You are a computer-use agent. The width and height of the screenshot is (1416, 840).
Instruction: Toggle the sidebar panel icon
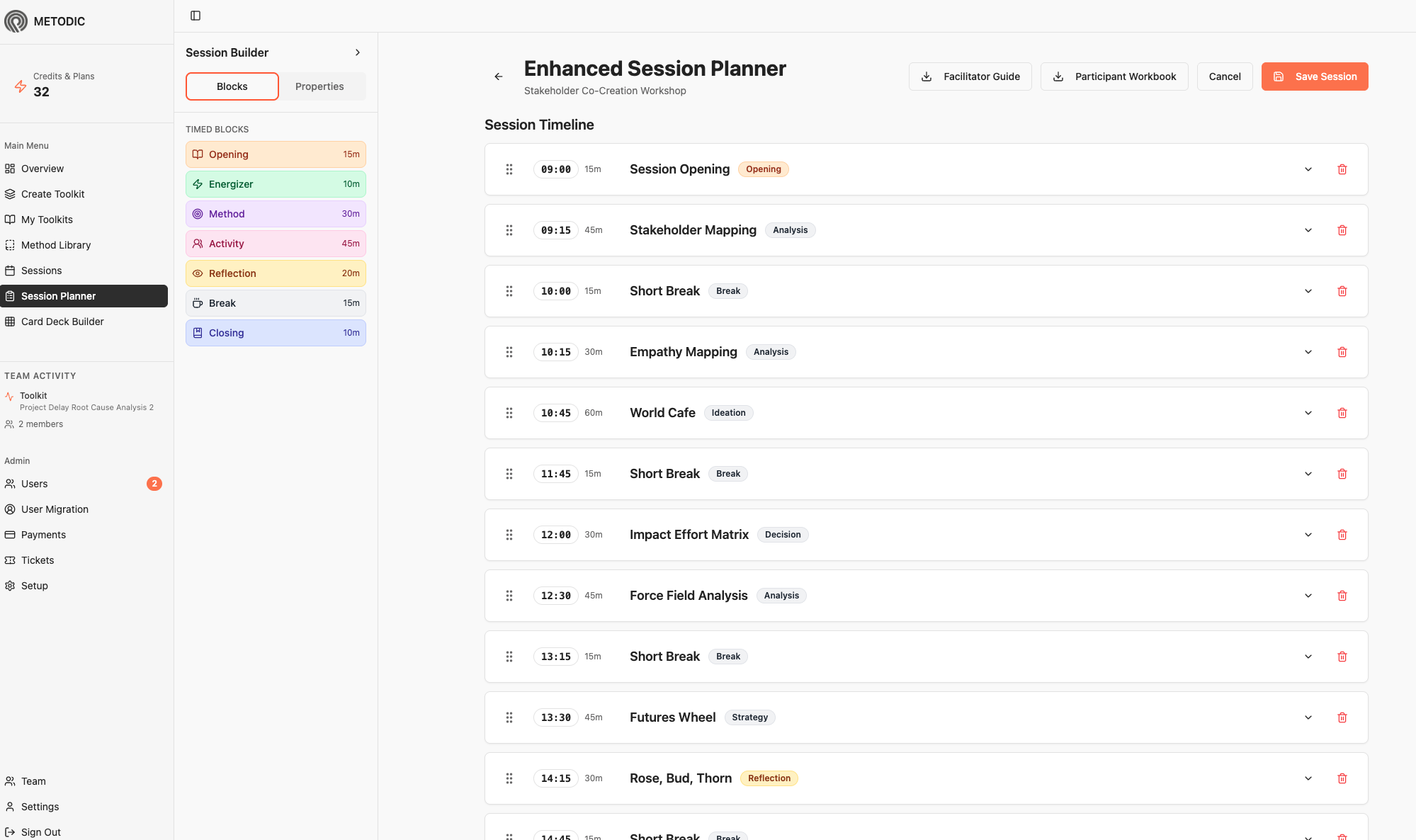click(196, 16)
